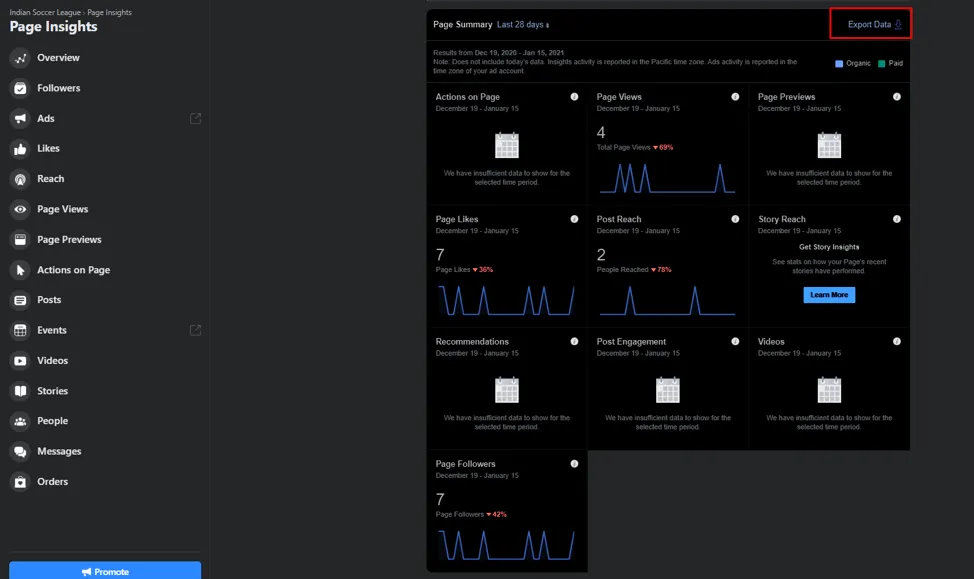
Task: Go to Posts in the sidebar
Action: coord(49,300)
